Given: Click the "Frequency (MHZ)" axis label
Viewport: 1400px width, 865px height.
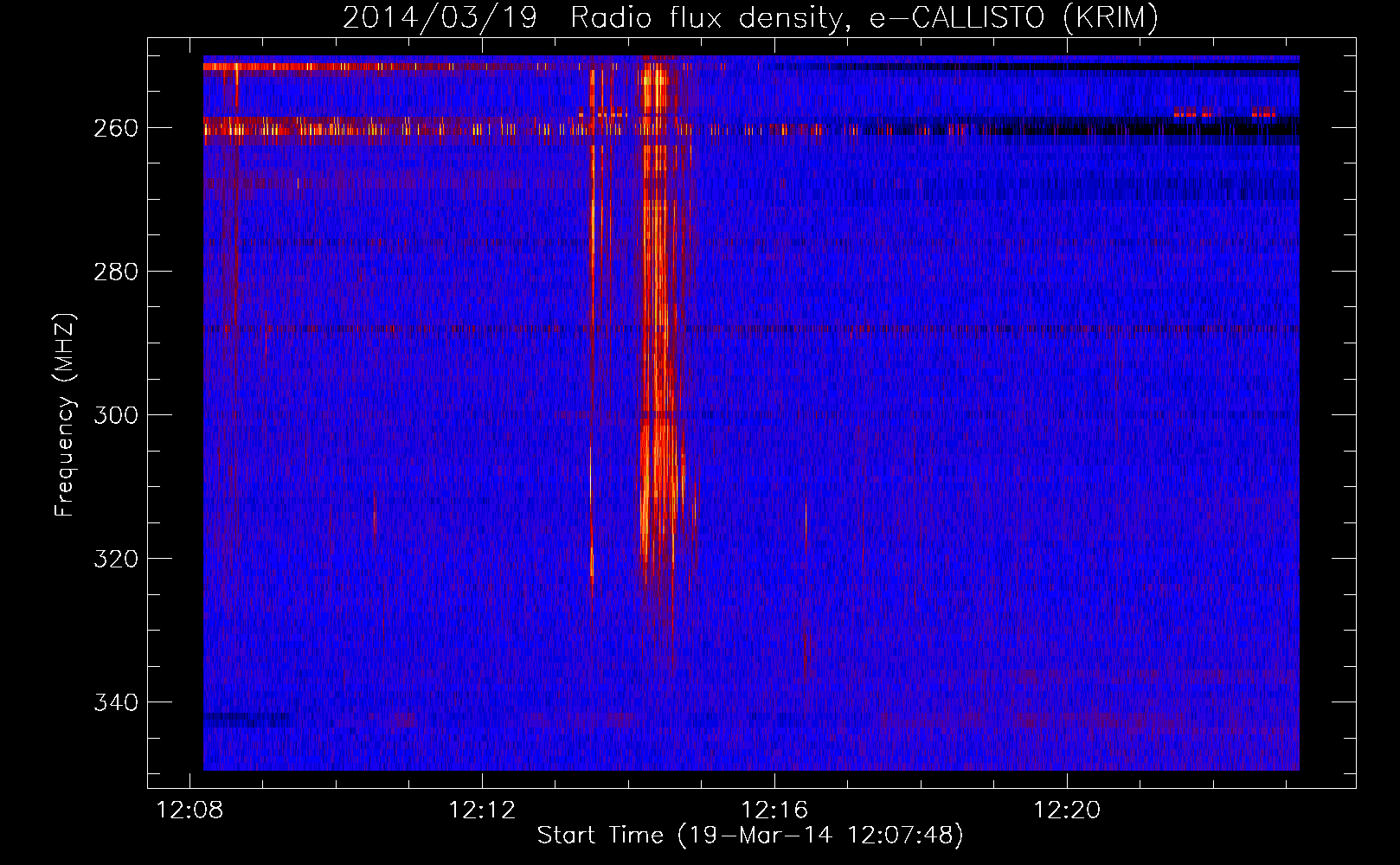Looking at the screenshot, I should tap(65, 414).
